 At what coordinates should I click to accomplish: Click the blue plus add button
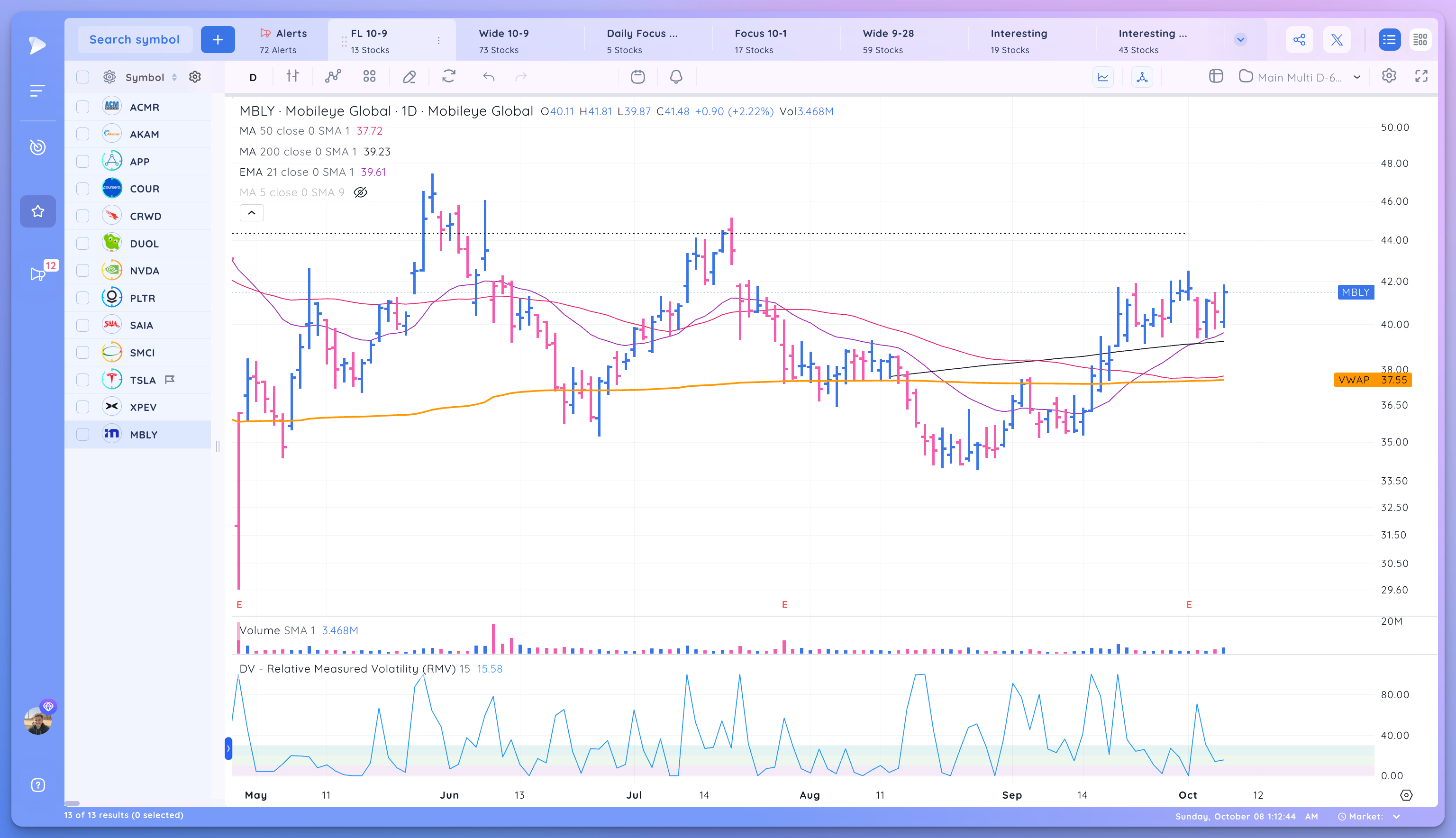[218, 39]
